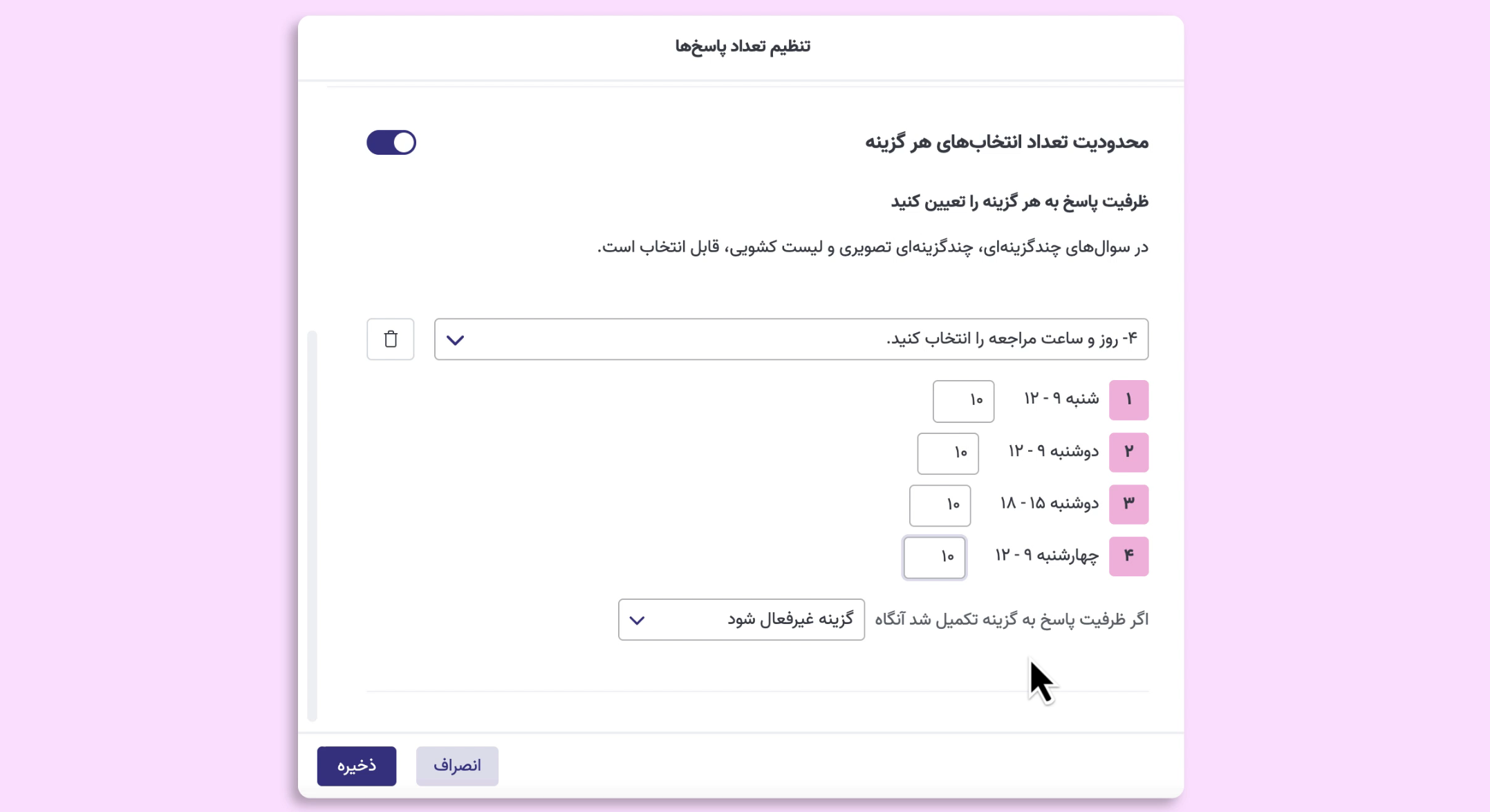This screenshot has height=812, width=1490.
Task: Click capacity field for شنبه ۹ - ۱۲
Action: (x=963, y=401)
